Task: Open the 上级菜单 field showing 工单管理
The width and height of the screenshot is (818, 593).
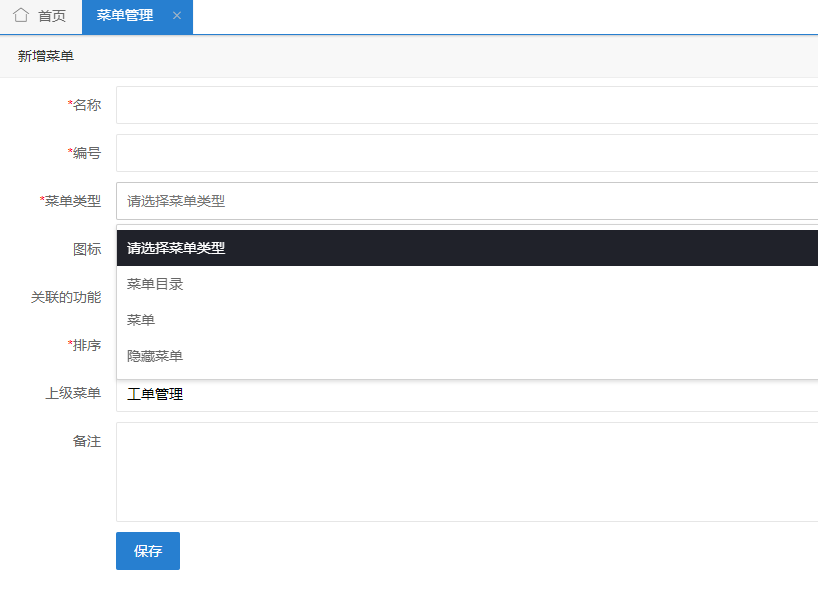Action: pos(466,396)
